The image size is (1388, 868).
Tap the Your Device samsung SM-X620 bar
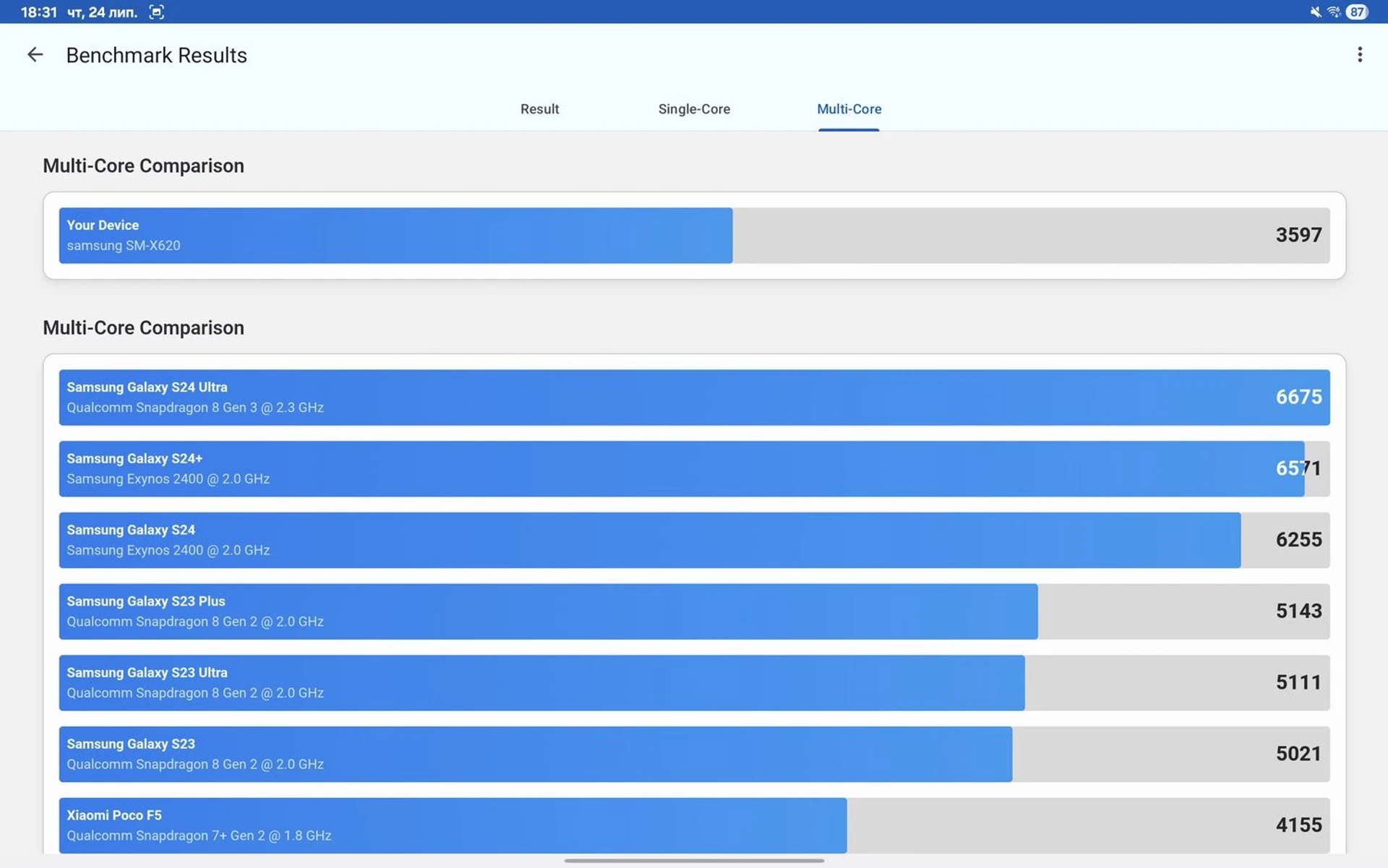click(395, 236)
